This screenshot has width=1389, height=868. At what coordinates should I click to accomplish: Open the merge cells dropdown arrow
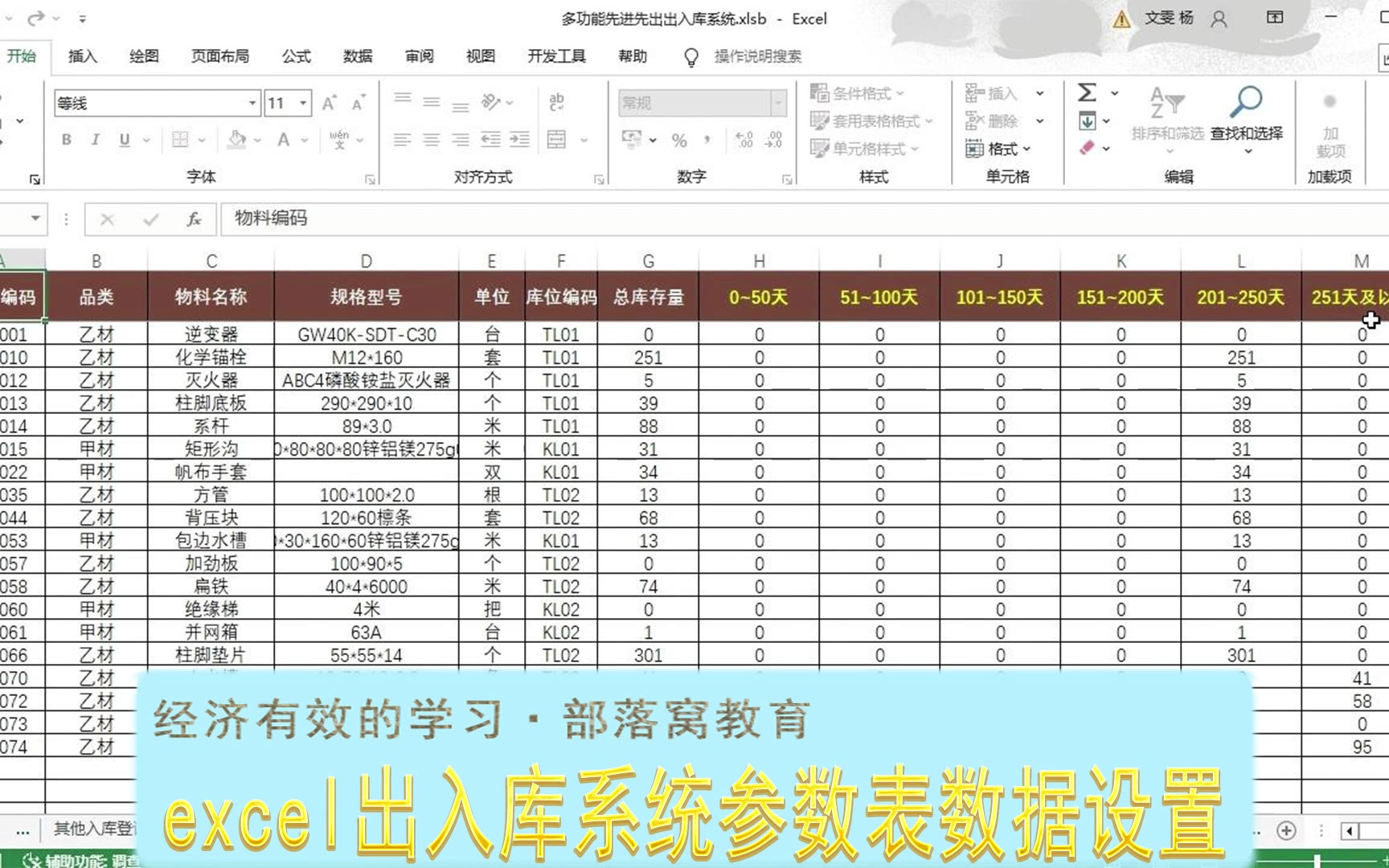[x=584, y=140]
